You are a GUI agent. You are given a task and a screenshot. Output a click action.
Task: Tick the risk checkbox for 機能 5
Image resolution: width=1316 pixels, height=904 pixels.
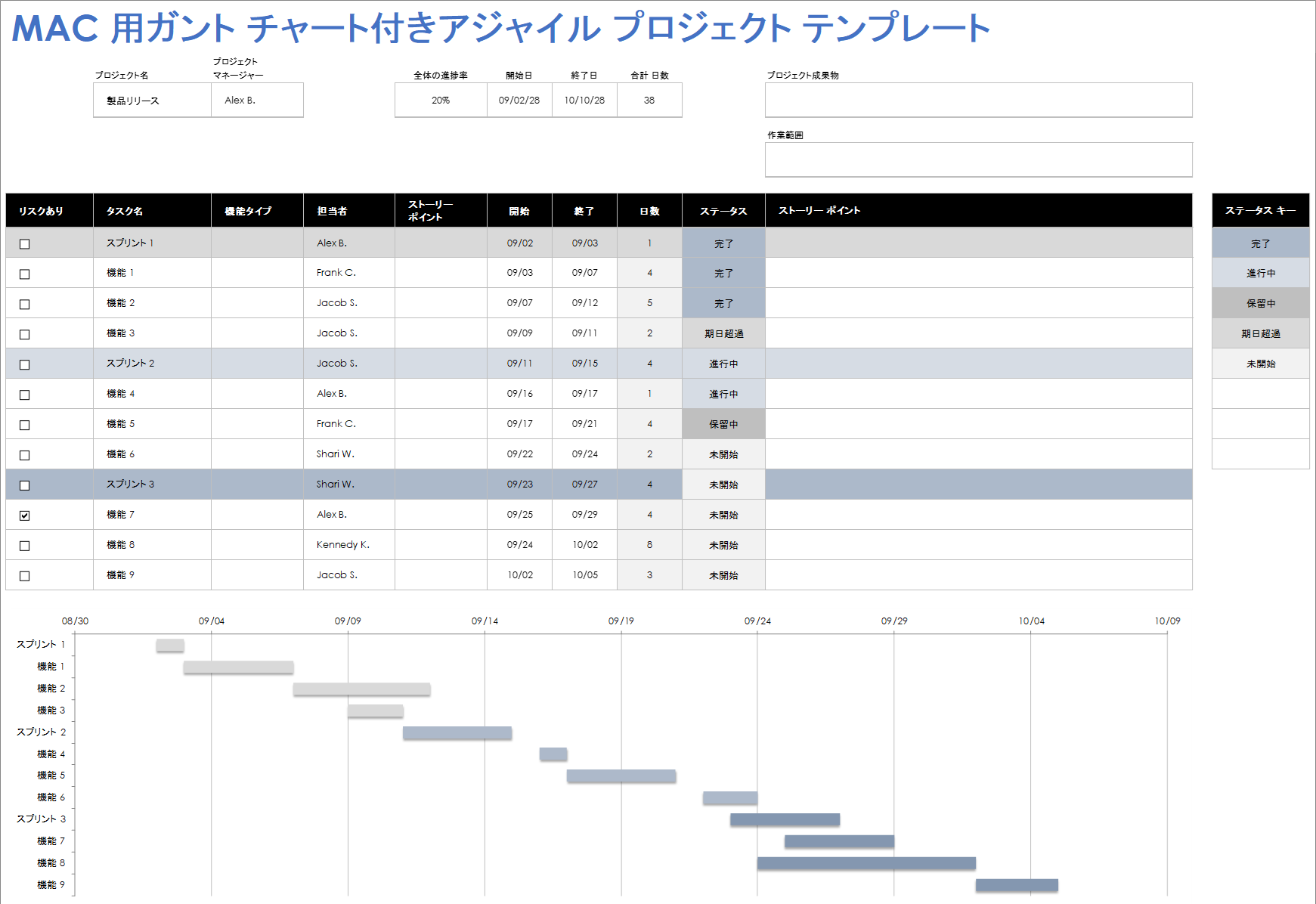24,426
